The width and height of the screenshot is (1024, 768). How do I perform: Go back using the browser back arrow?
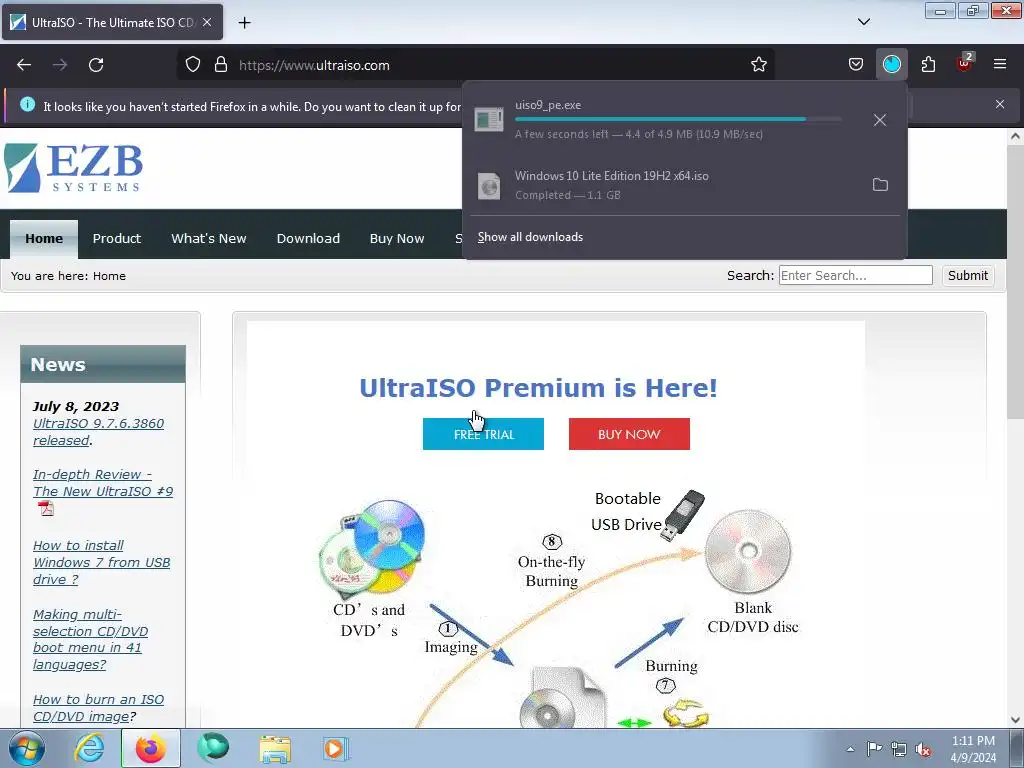coord(24,65)
